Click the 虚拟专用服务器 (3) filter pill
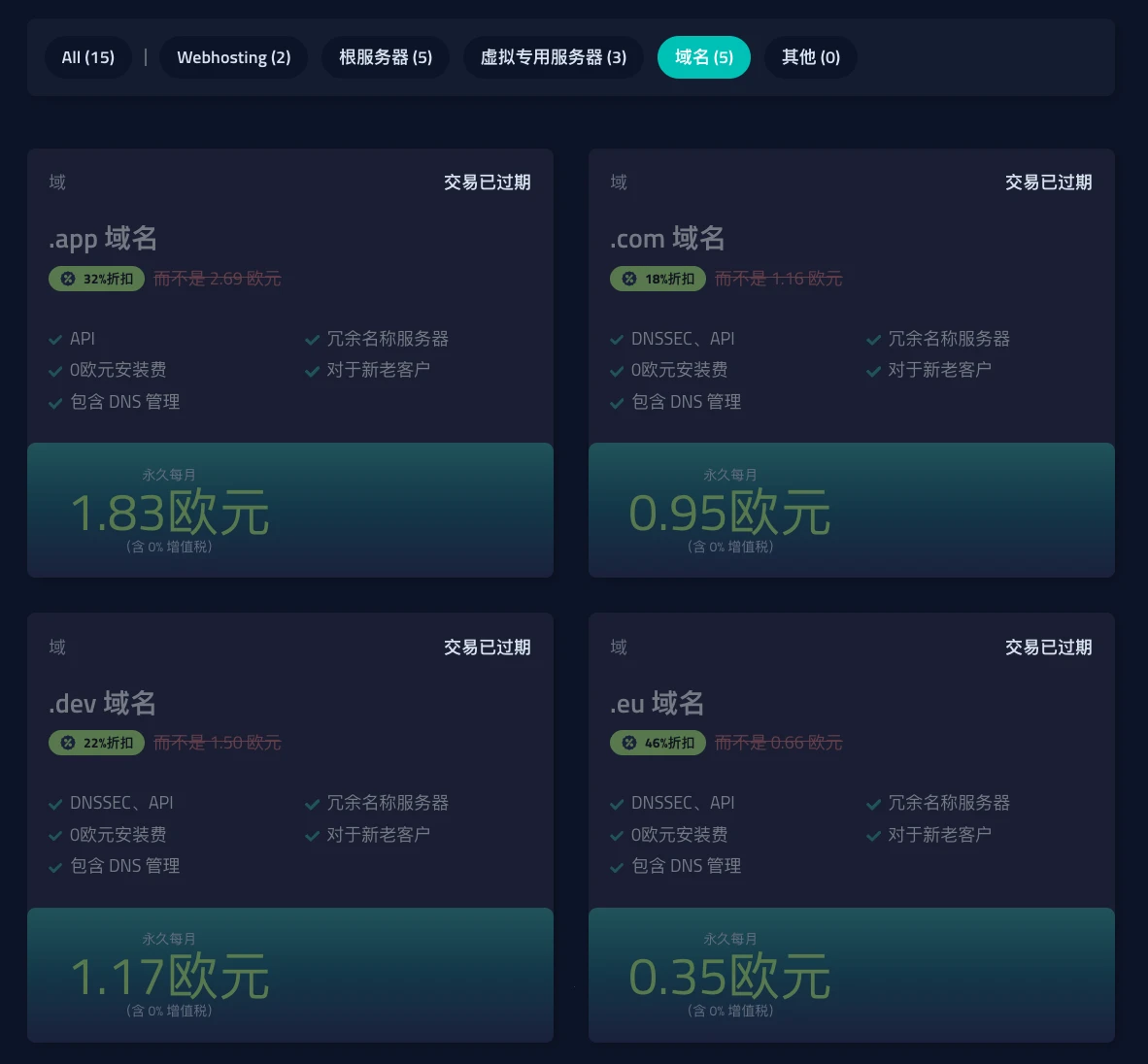This screenshot has width=1148, height=1064. [x=553, y=57]
